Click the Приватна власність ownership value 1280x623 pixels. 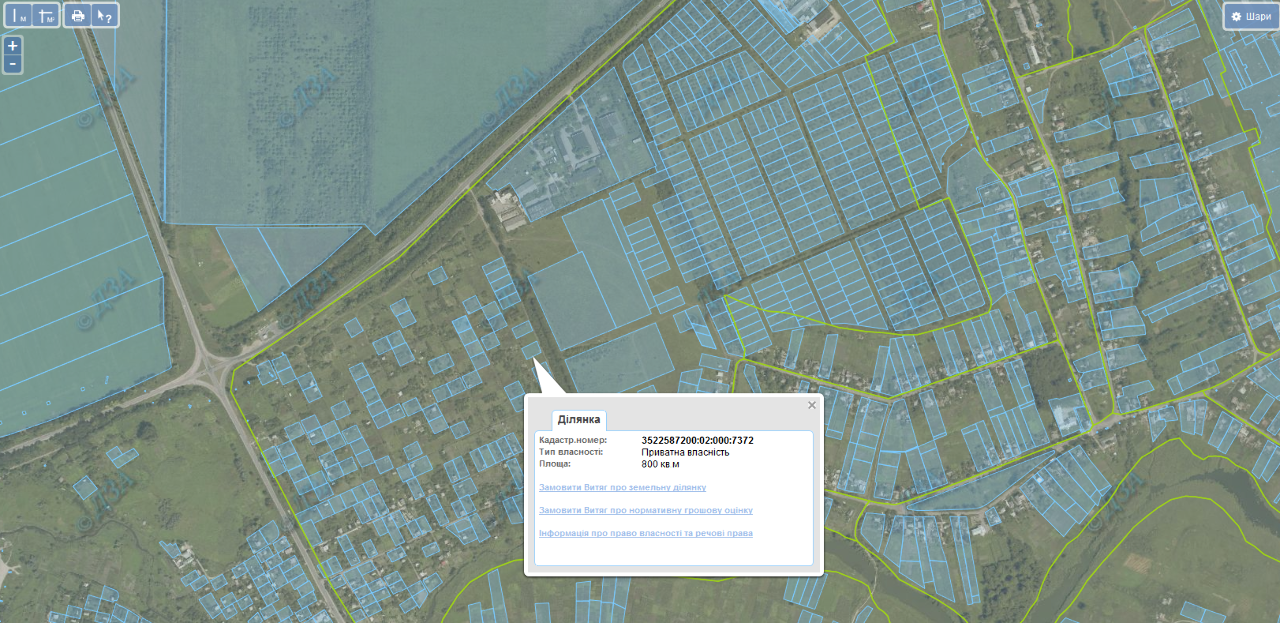[685, 452]
